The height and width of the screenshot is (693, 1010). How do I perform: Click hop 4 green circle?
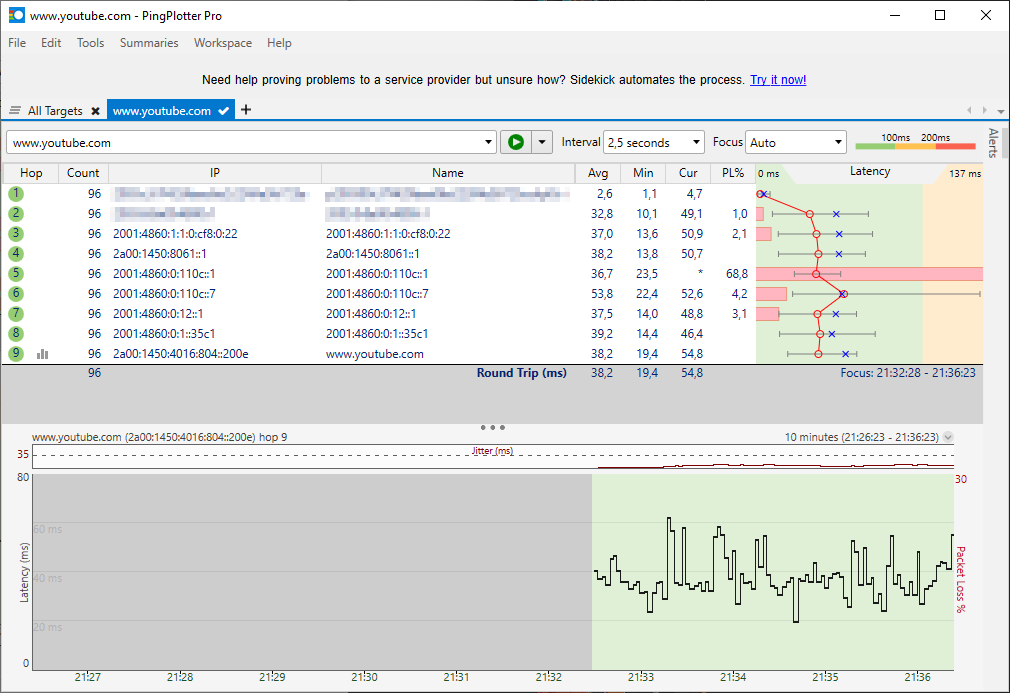16,254
